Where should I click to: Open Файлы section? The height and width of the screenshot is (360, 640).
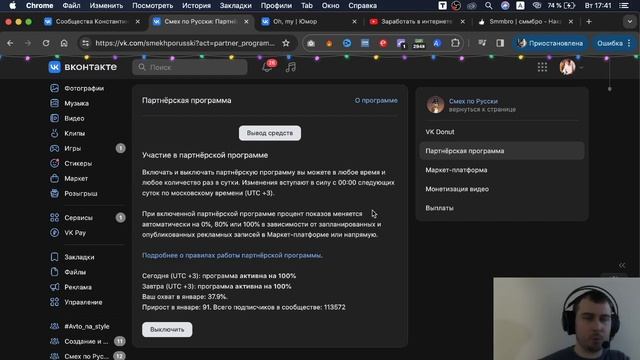pos(75,272)
